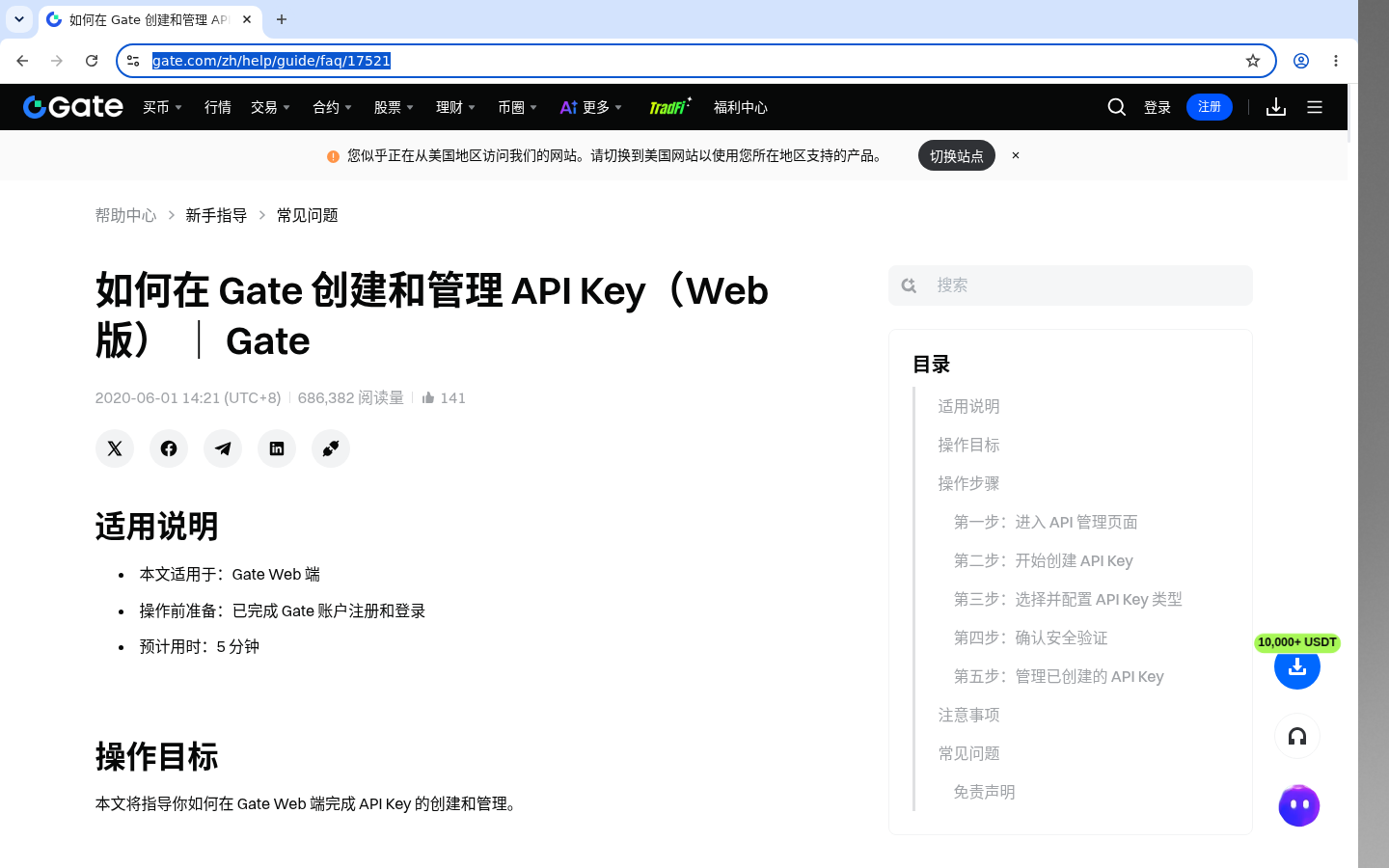Expand the 理财 dropdown menu
This screenshot has width=1389, height=868.
pyautogui.click(x=455, y=107)
